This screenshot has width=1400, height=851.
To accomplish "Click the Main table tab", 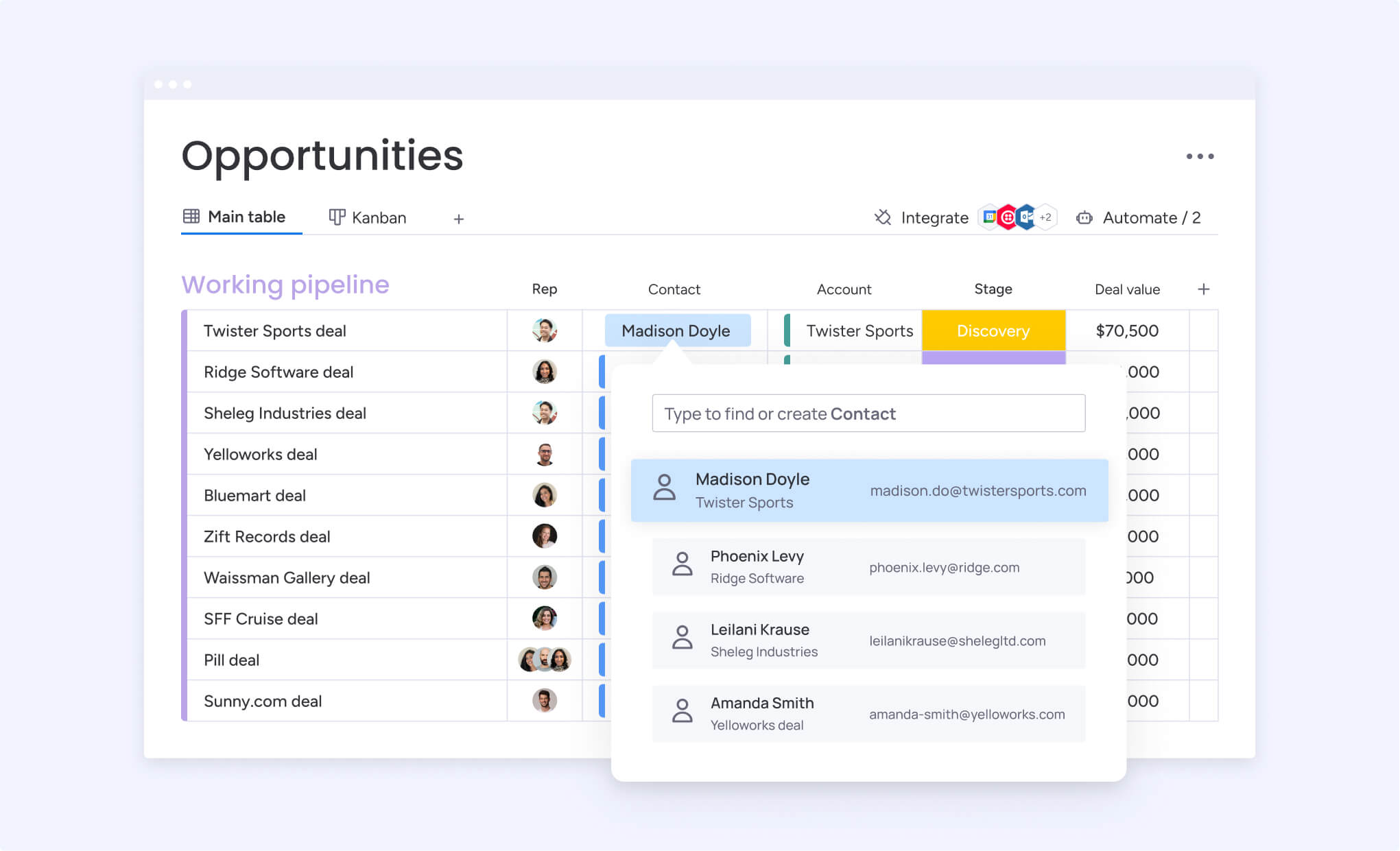I will [244, 218].
